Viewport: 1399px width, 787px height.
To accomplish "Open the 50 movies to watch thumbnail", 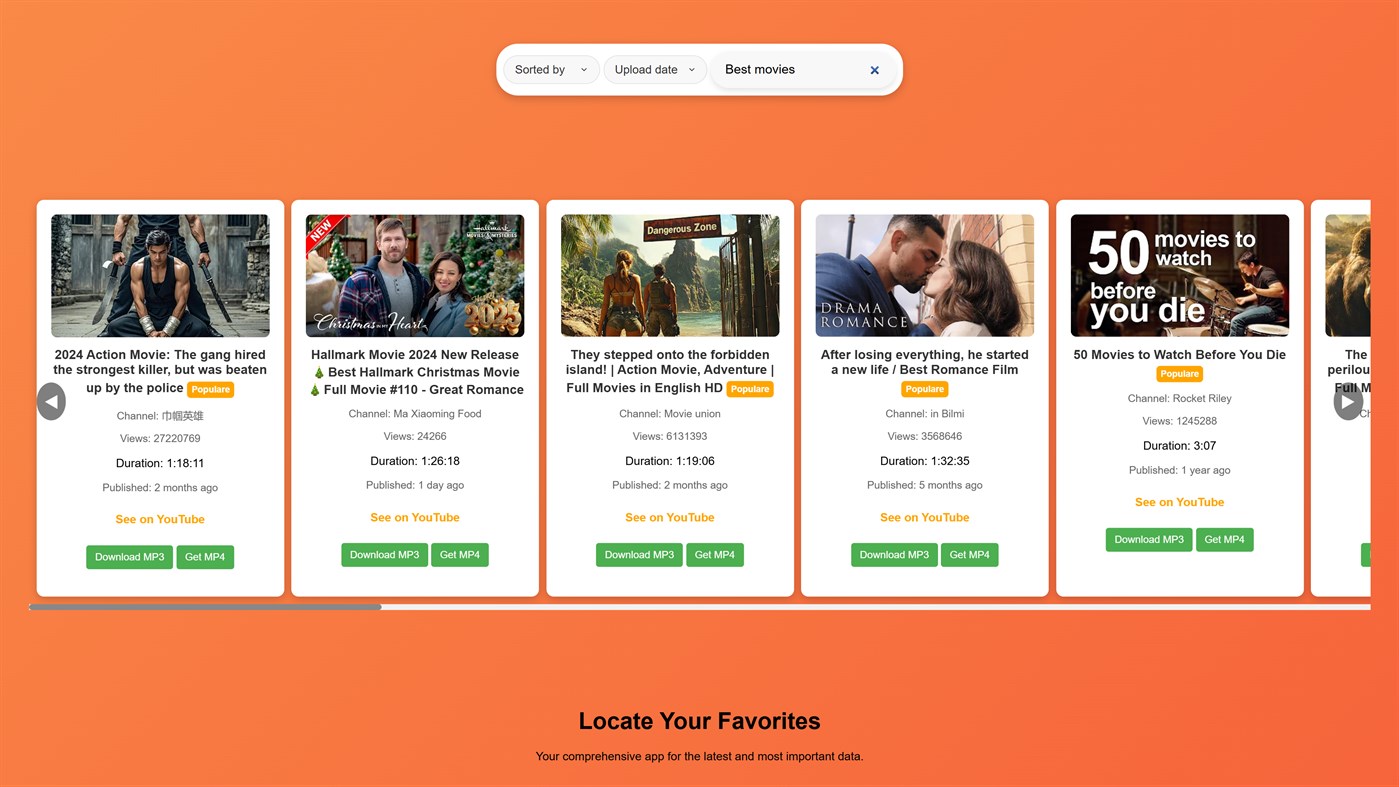I will [x=1180, y=276].
